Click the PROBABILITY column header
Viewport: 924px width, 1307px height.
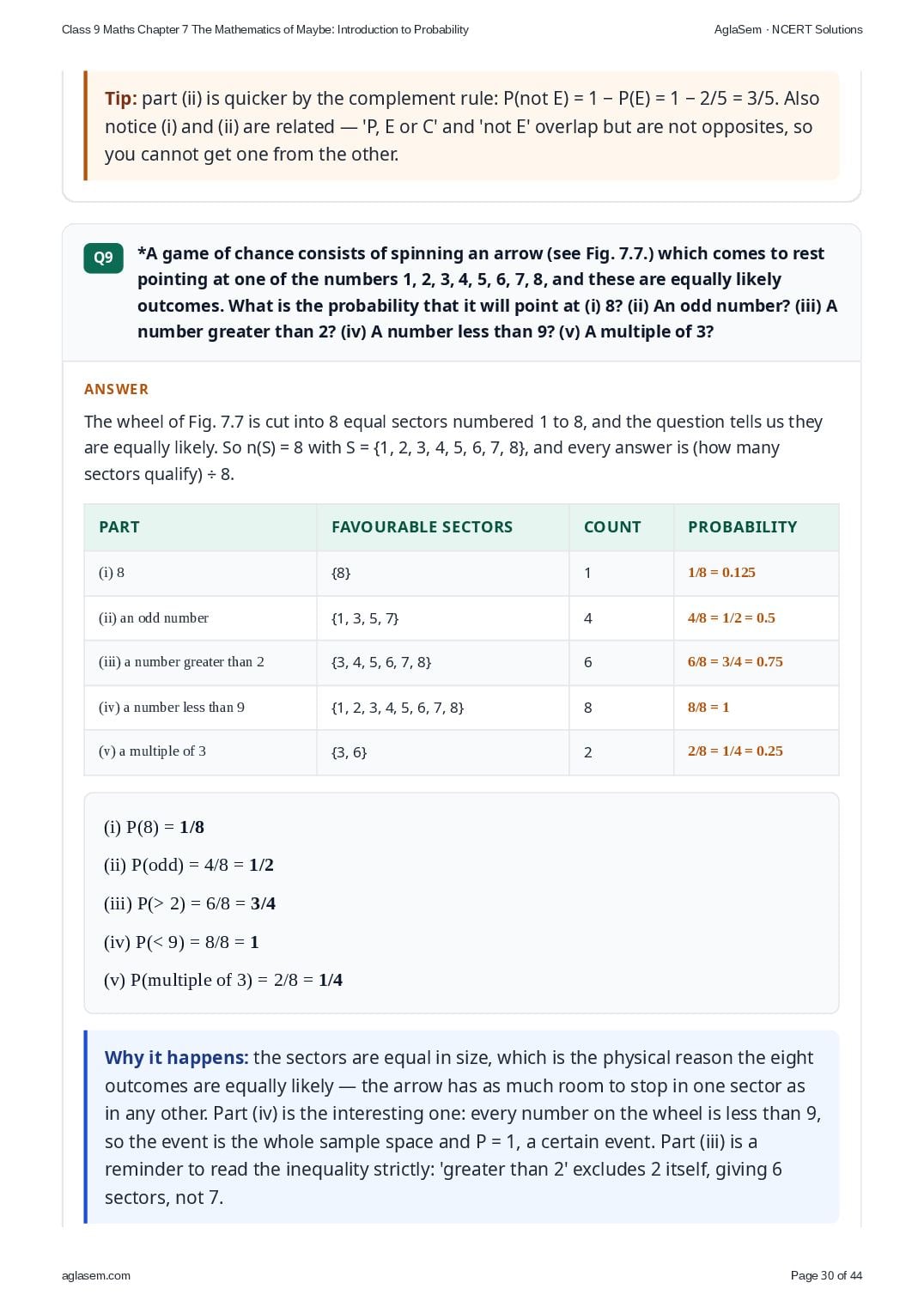[x=742, y=527]
